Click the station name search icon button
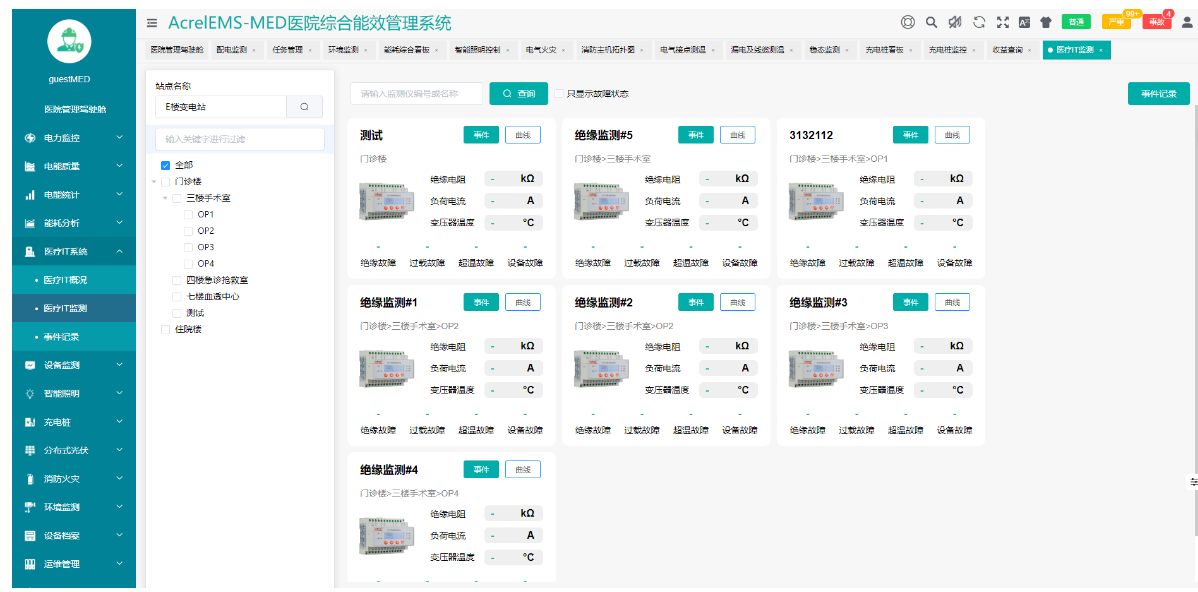This screenshot has height=592, width=1198. pos(305,106)
